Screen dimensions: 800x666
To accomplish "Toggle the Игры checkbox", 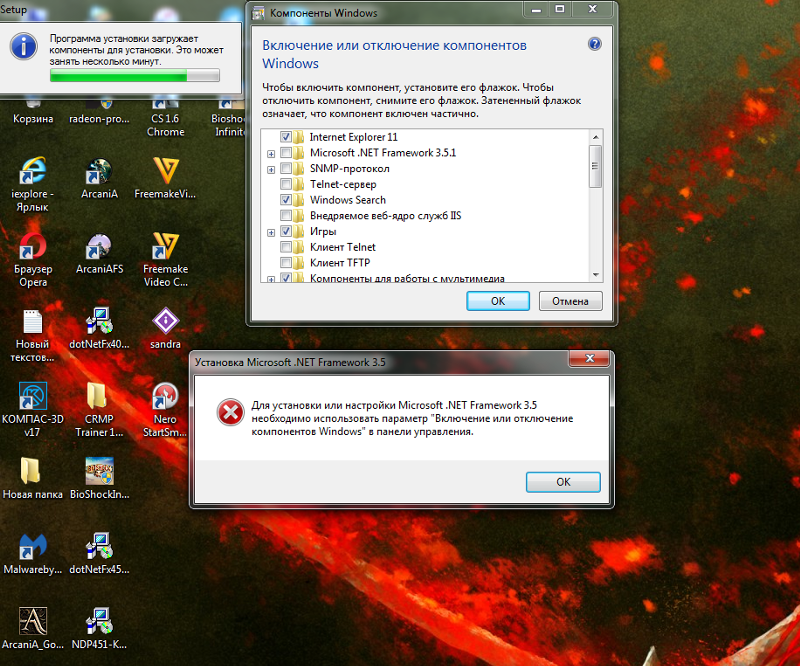I will pos(286,231).
